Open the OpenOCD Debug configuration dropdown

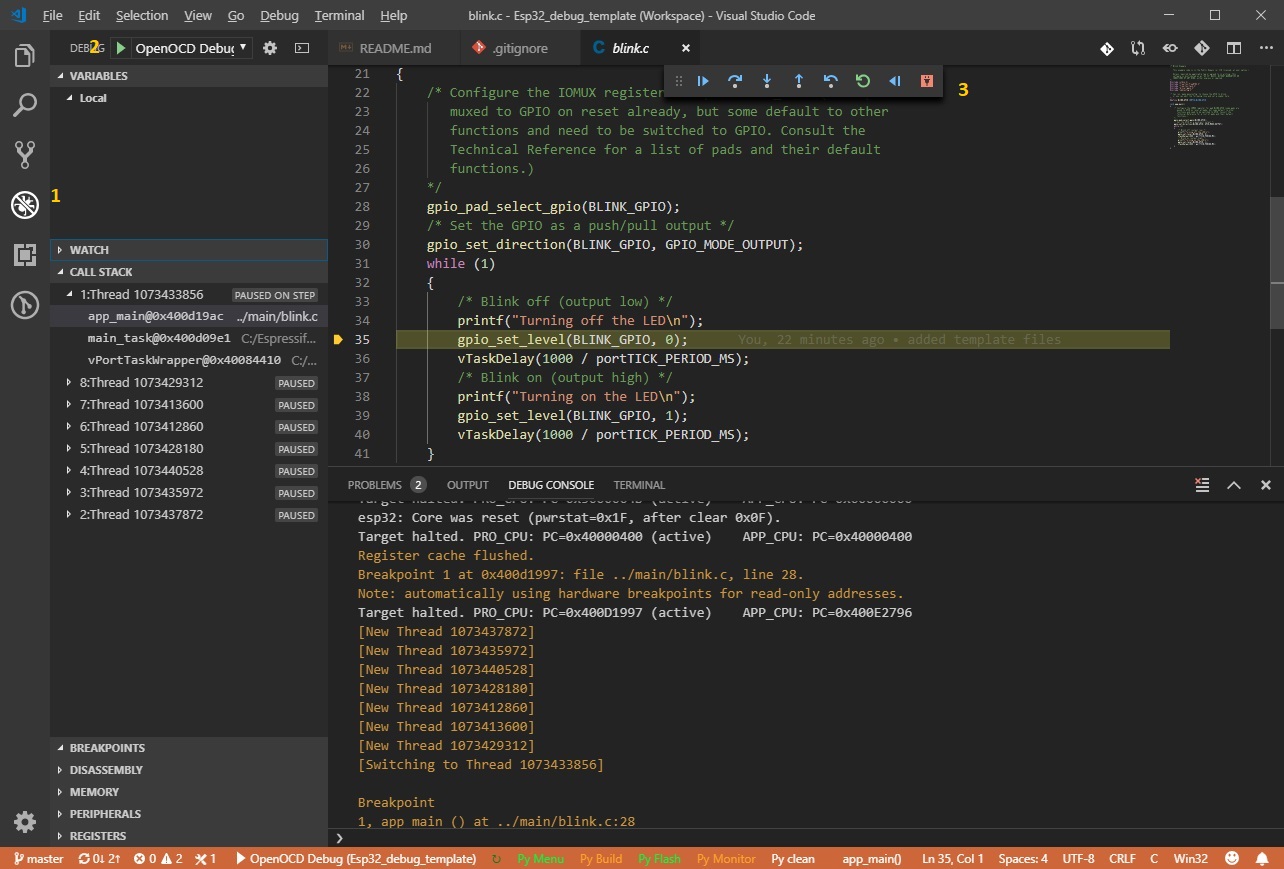tap(192, 48)
